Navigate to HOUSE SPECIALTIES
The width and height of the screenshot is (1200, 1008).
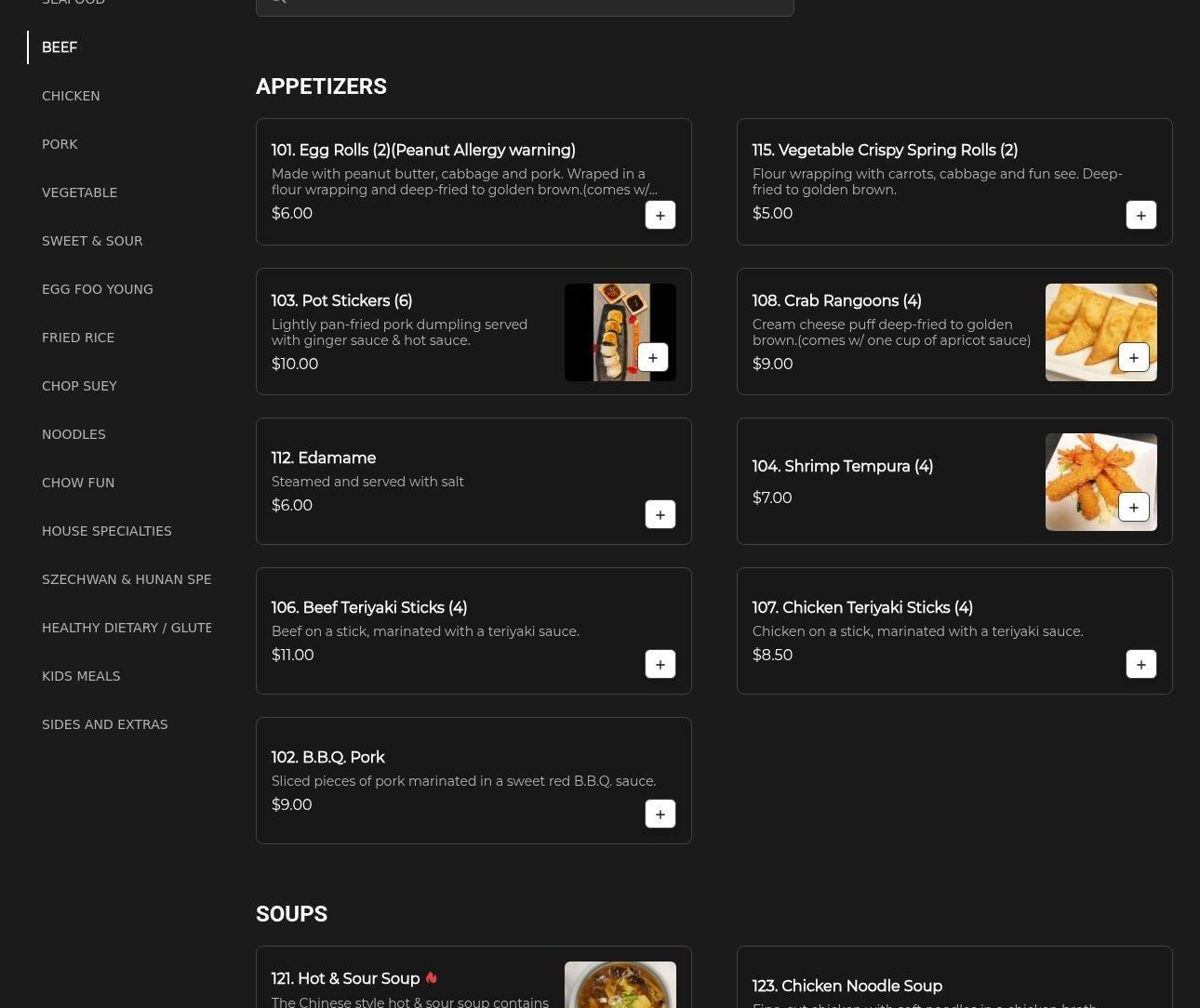click(106, 531)
